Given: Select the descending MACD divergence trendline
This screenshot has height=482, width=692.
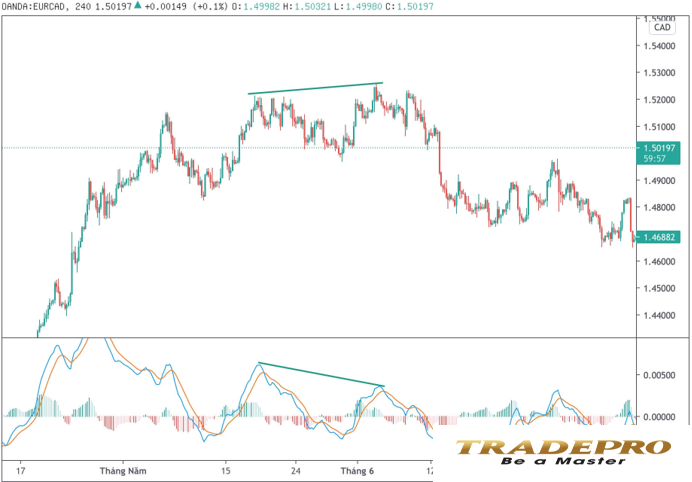Looking at the screenshot, I should click(321, 374).
